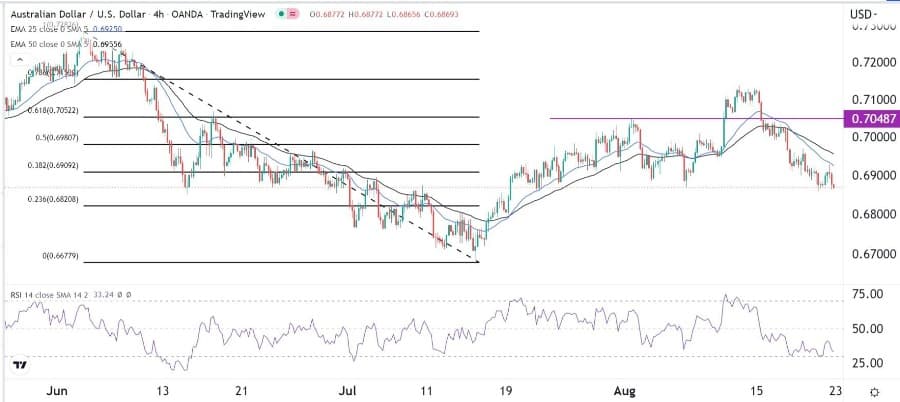Click the 0.70000 price axis label
Image resolution: width=900 pixels, height=402 pixels.
coord(872,137)
